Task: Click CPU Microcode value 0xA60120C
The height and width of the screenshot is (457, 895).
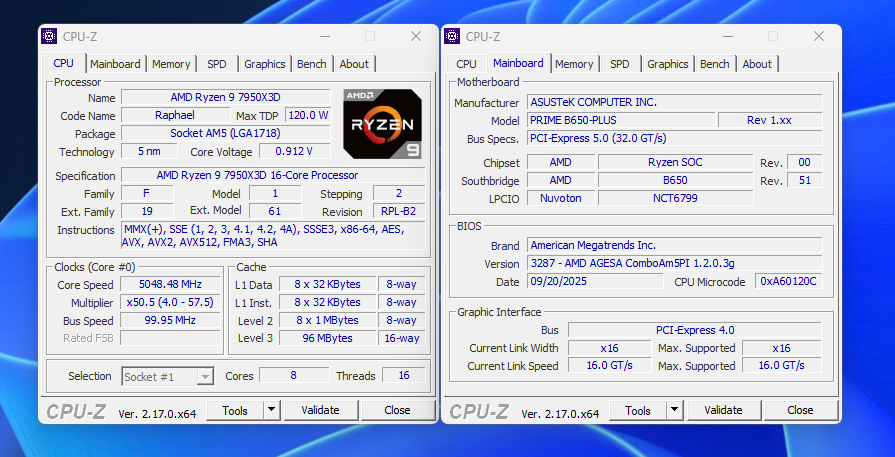Action: pyautogui.click(x=789, y=281)
